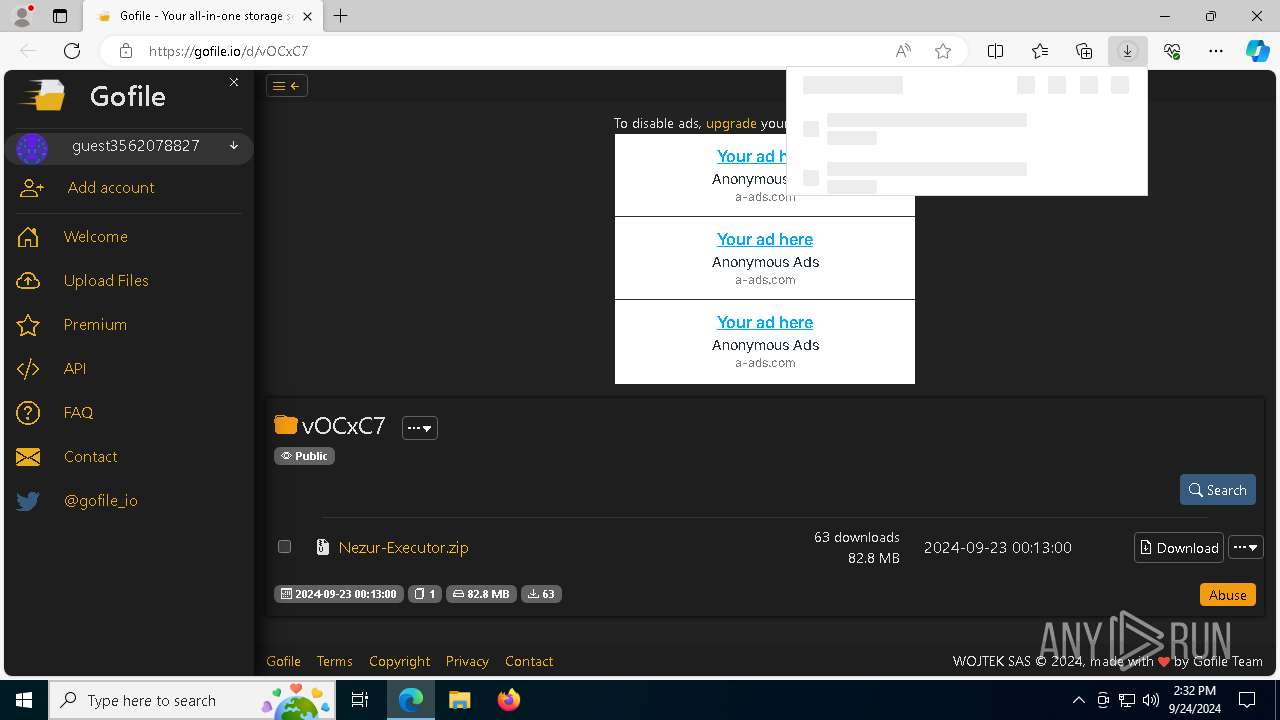The height and width of the screenshot is (720, 1280).
Task: Report folder with Abuse button
Action: coord(1228,594)
